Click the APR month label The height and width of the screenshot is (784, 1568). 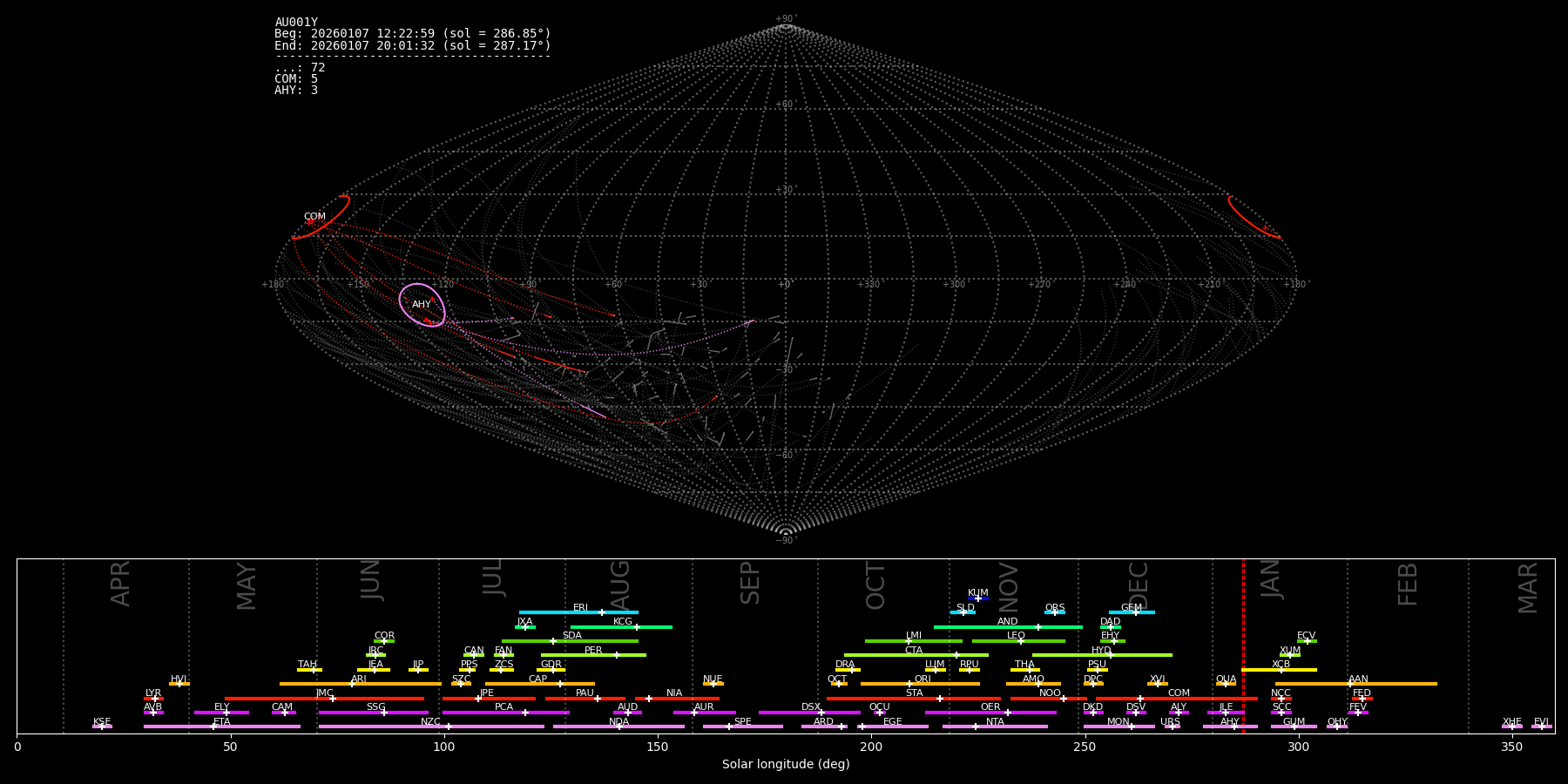point(120,583)
